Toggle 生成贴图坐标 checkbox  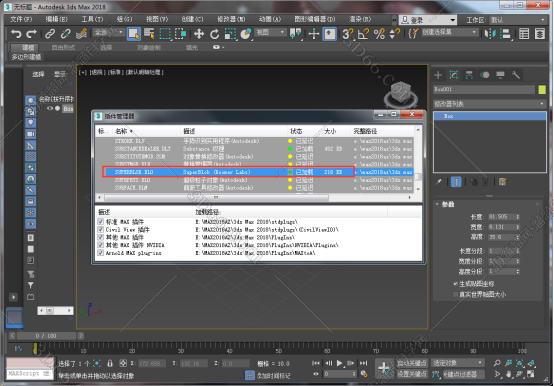click(x=456, y=284)
